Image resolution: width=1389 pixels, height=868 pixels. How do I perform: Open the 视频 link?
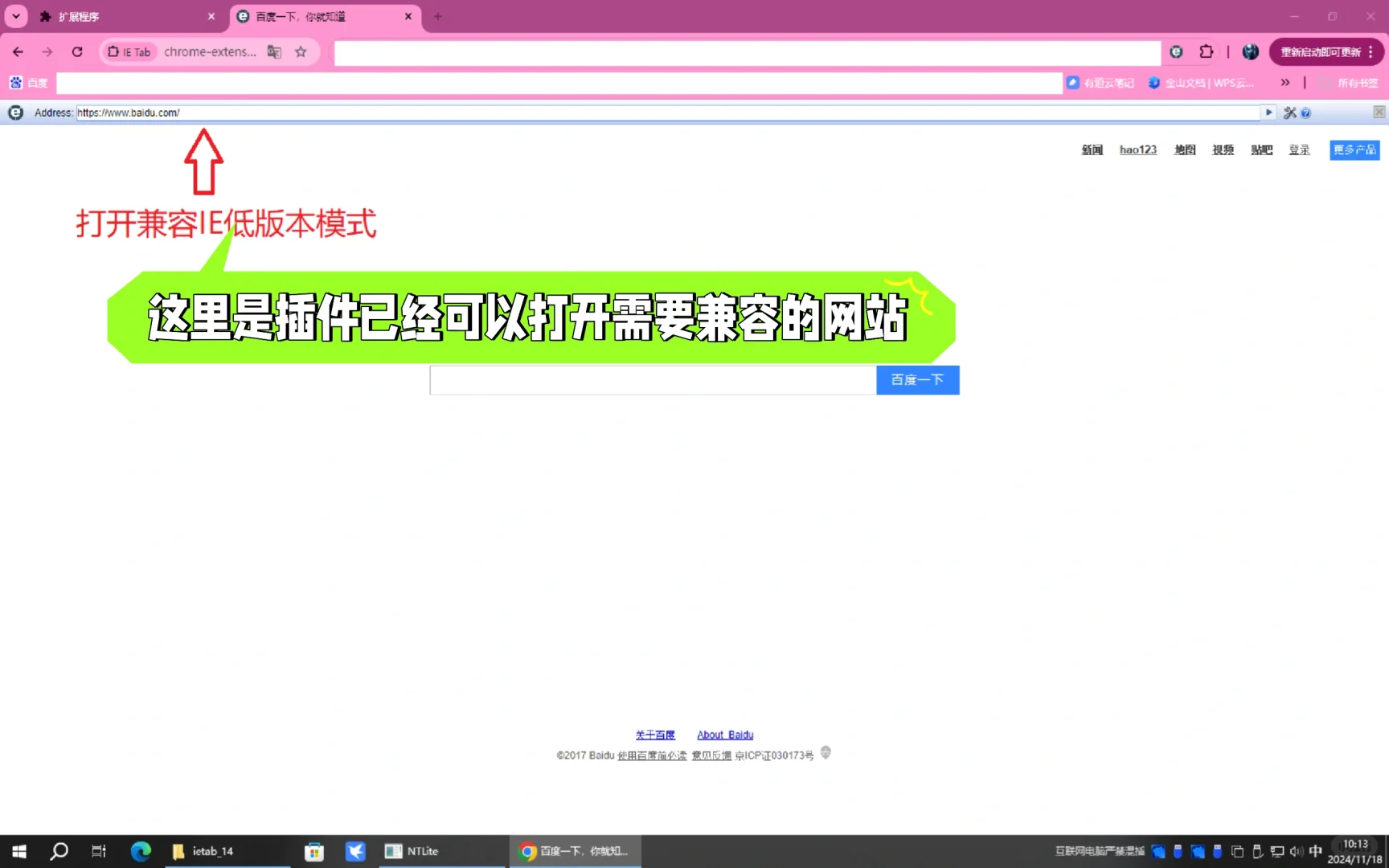1223,149
